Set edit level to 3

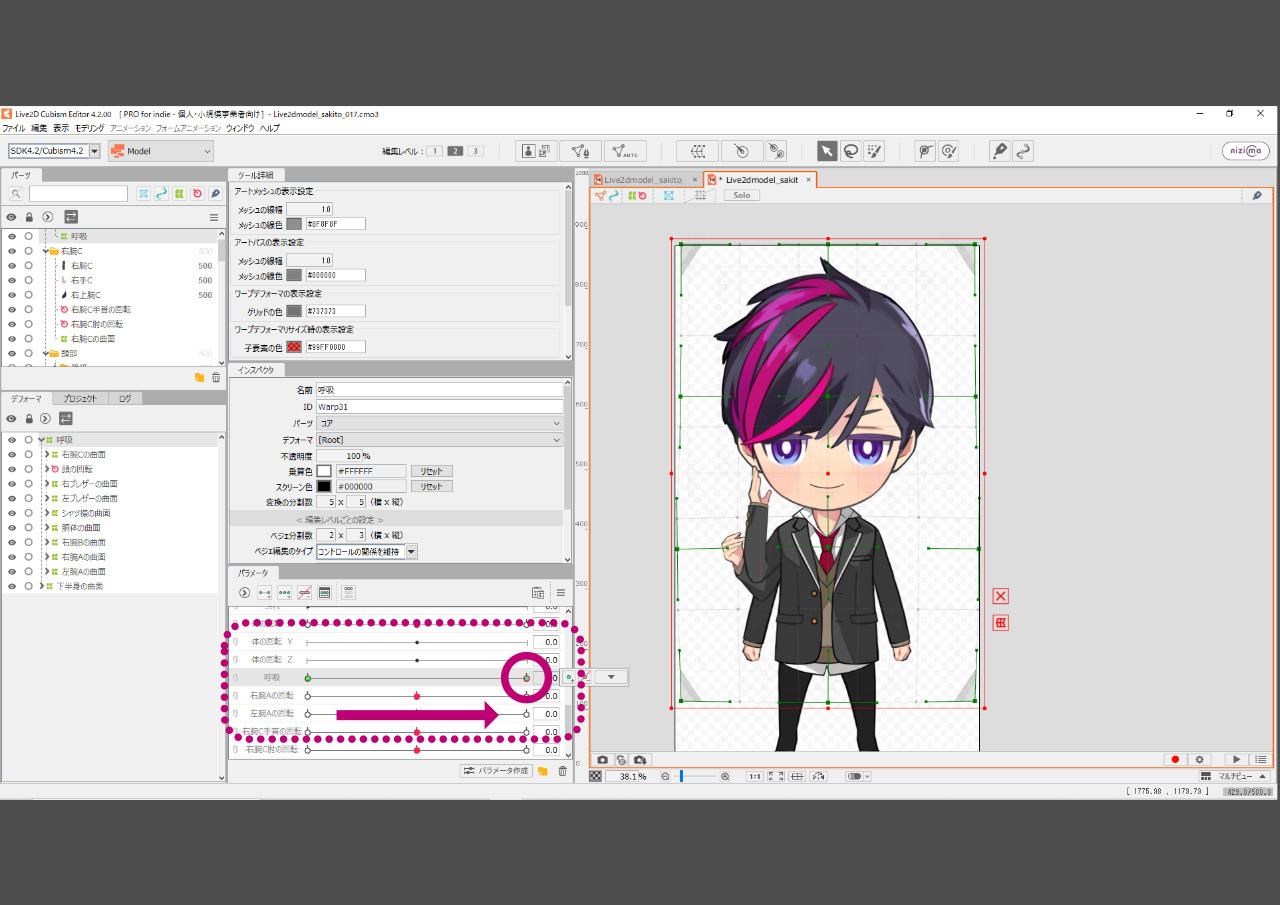[x=476, y=151]
